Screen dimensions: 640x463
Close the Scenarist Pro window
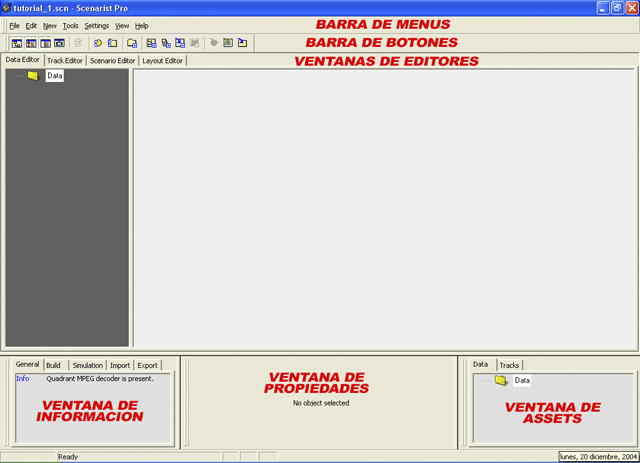tap(632, 8)
